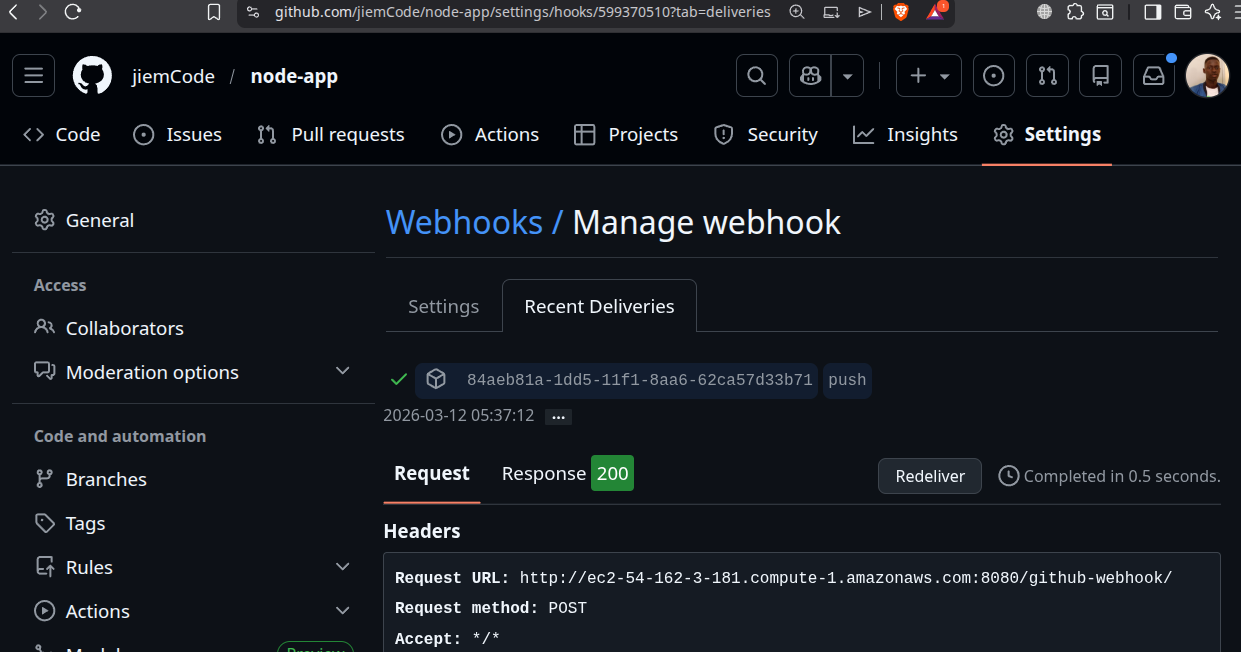
Task: Select the push event badge
Action: point(846,380)
